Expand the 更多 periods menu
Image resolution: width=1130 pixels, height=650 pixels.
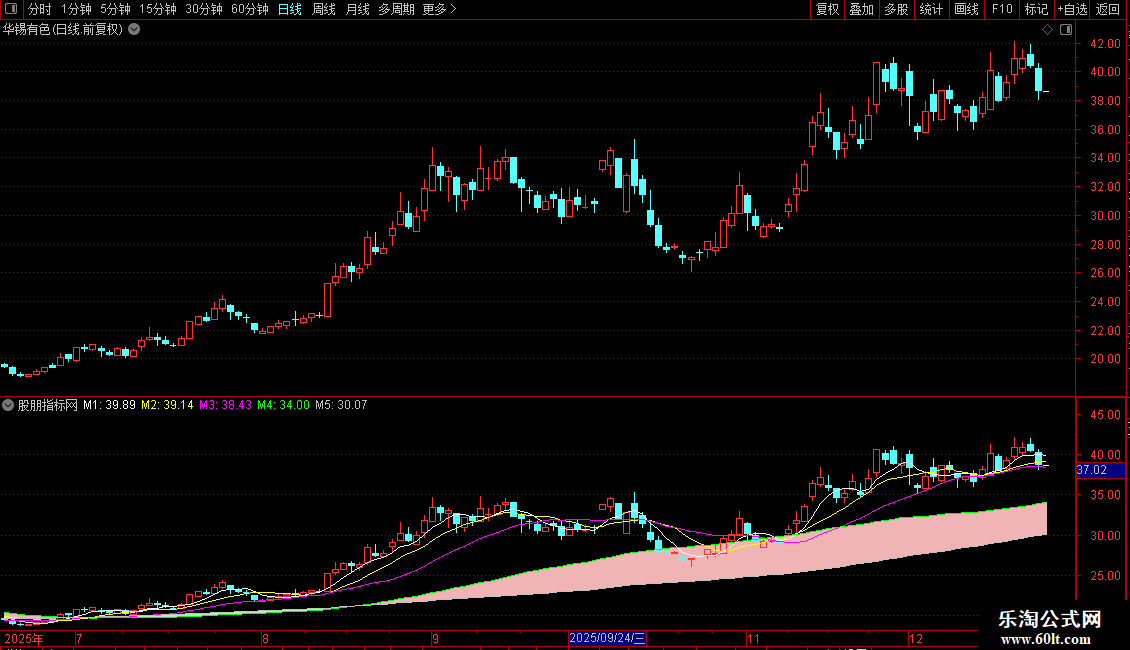point(439,9)
